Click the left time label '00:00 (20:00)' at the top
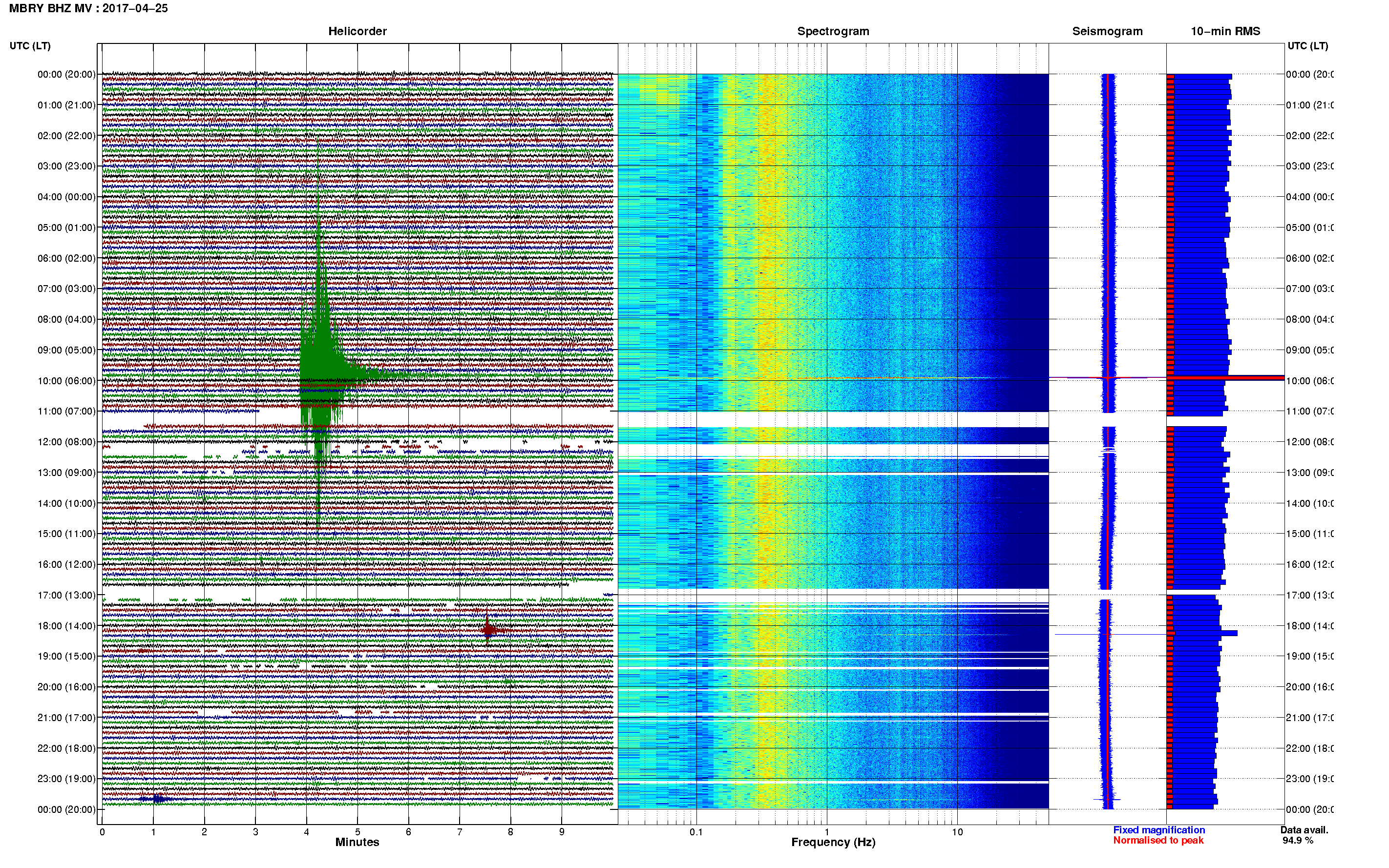 coord(66,74)
